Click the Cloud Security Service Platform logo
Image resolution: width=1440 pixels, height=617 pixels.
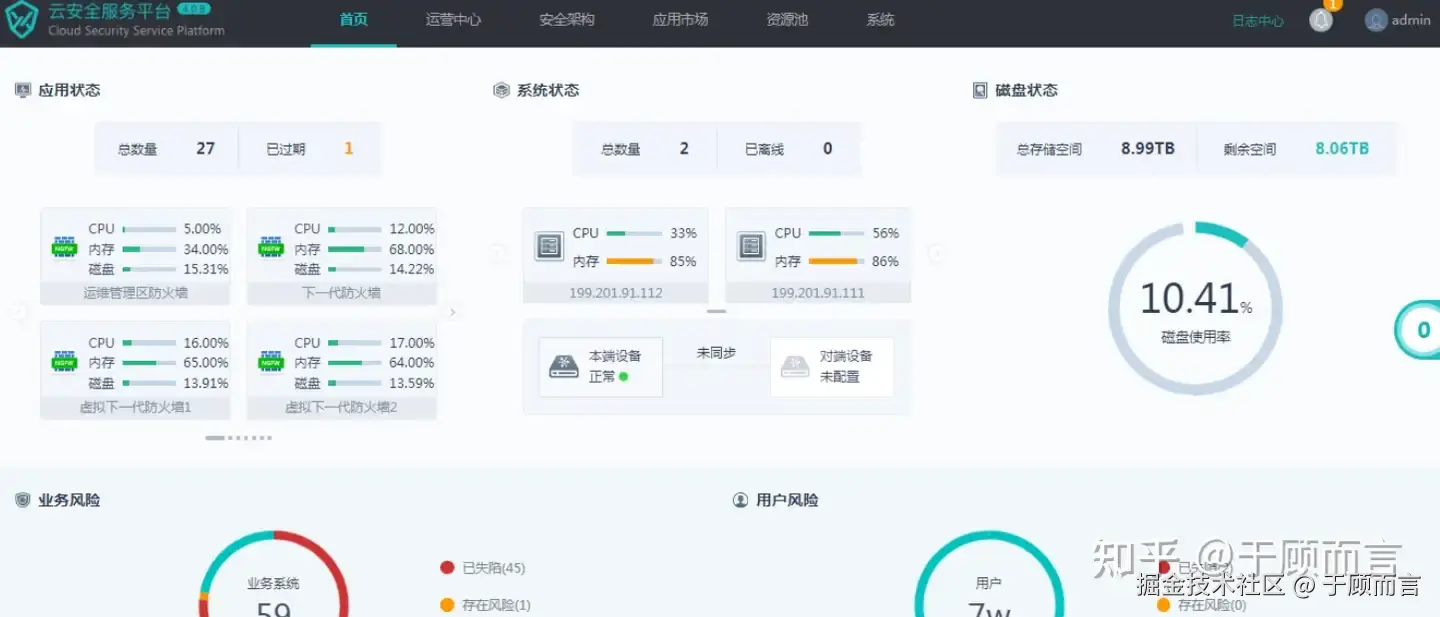[23, 21]
